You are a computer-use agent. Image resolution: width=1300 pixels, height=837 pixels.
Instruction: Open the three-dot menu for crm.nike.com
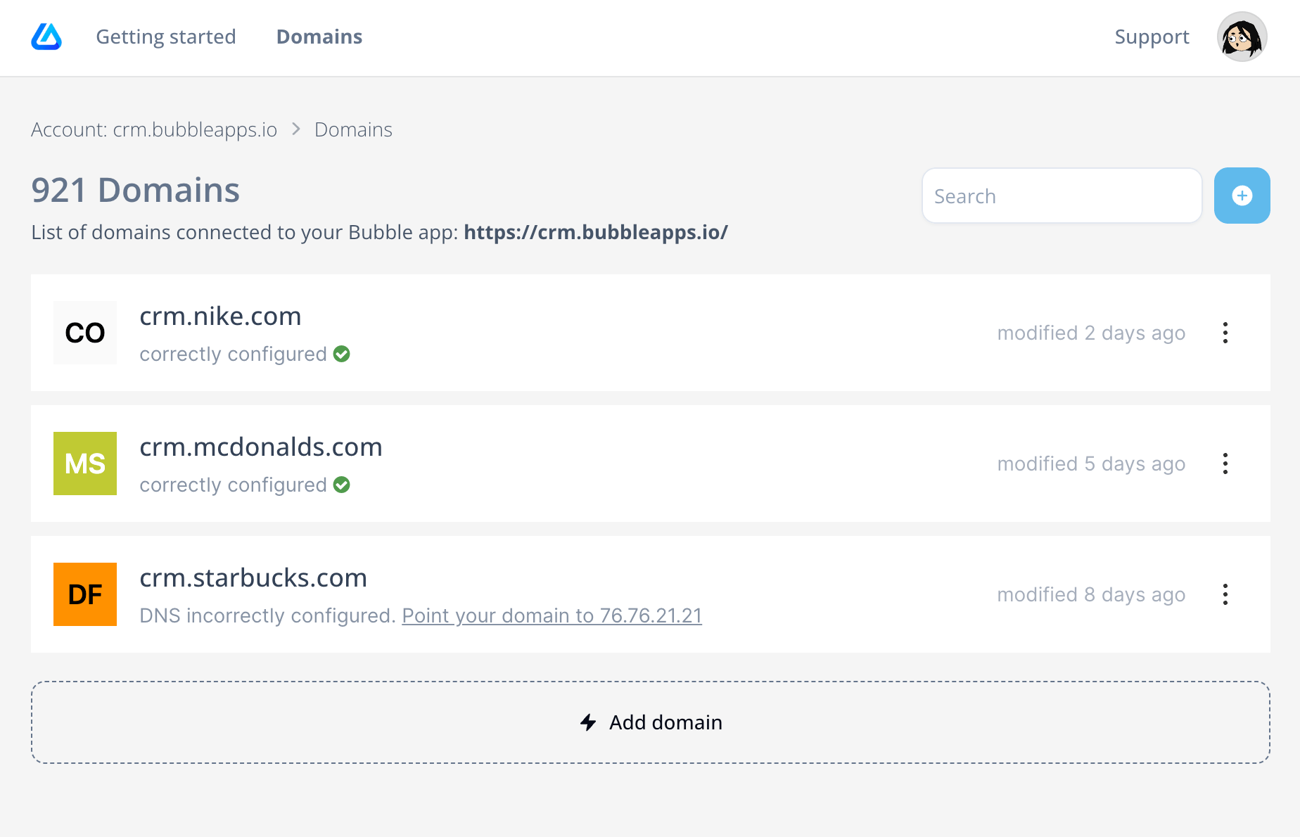point(1225,333)
